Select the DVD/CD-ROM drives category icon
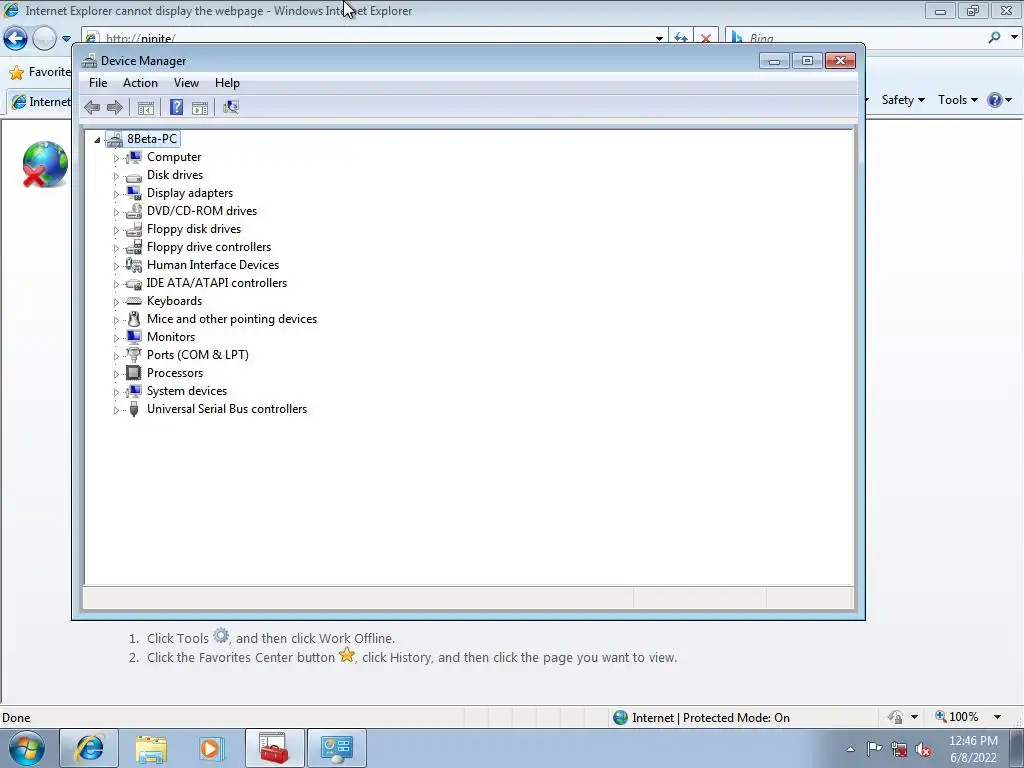Screen dimensions: 1024x768 (133, 211)
